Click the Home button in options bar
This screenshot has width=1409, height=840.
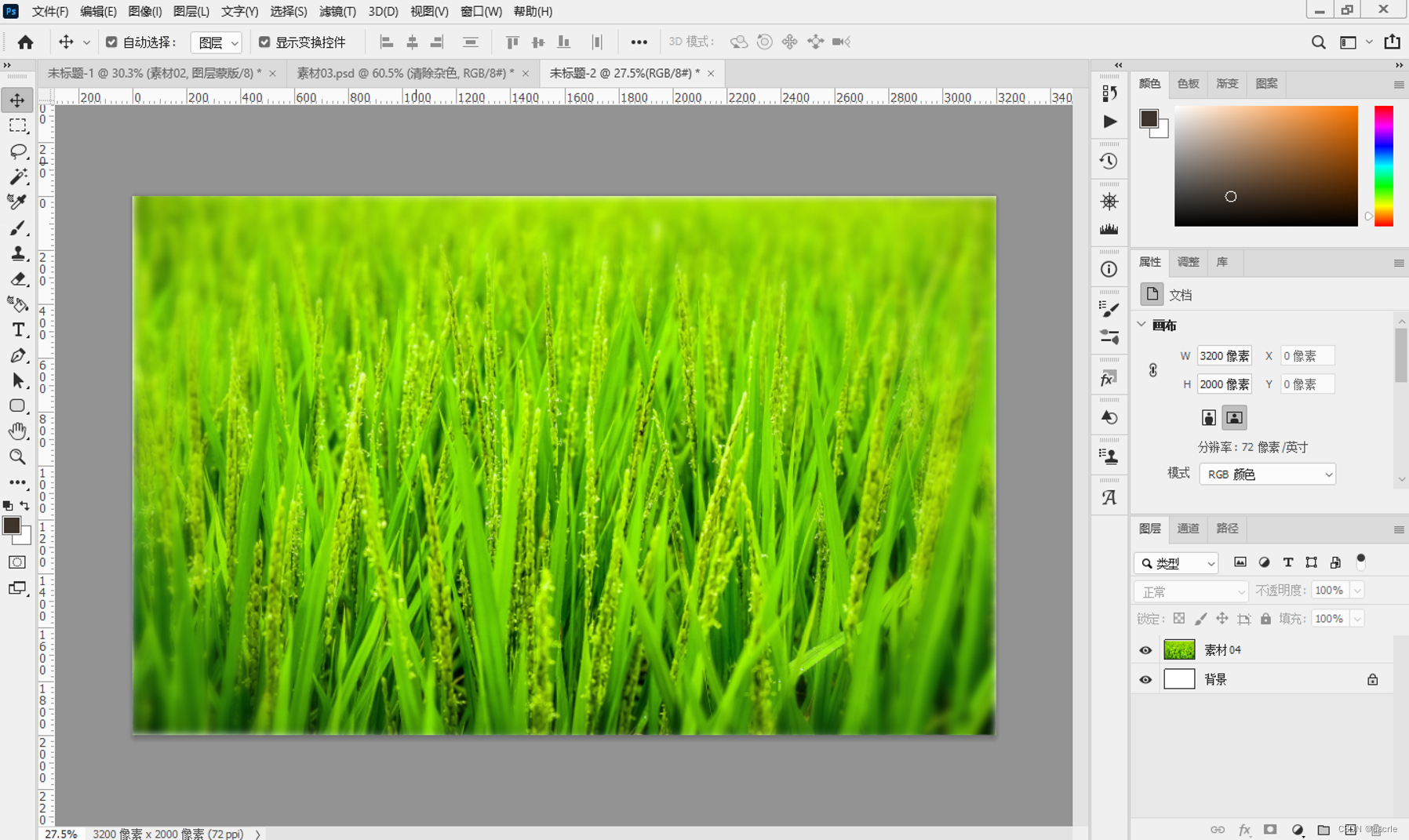click(25, 42)
